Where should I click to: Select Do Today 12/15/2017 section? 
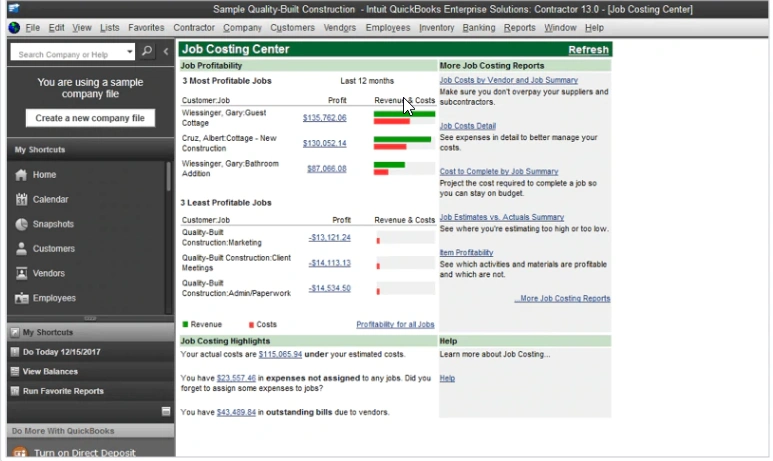click(x=90, y=352)
